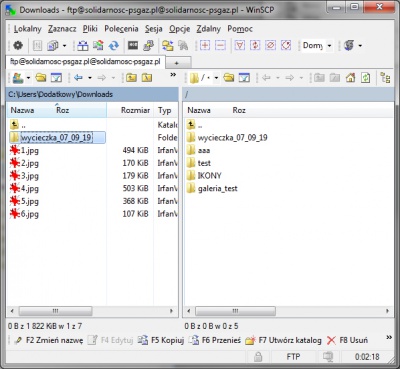This screenshot has height=369, width=400.
Task: Add a new session tab
Action: [x=177, y=63]
